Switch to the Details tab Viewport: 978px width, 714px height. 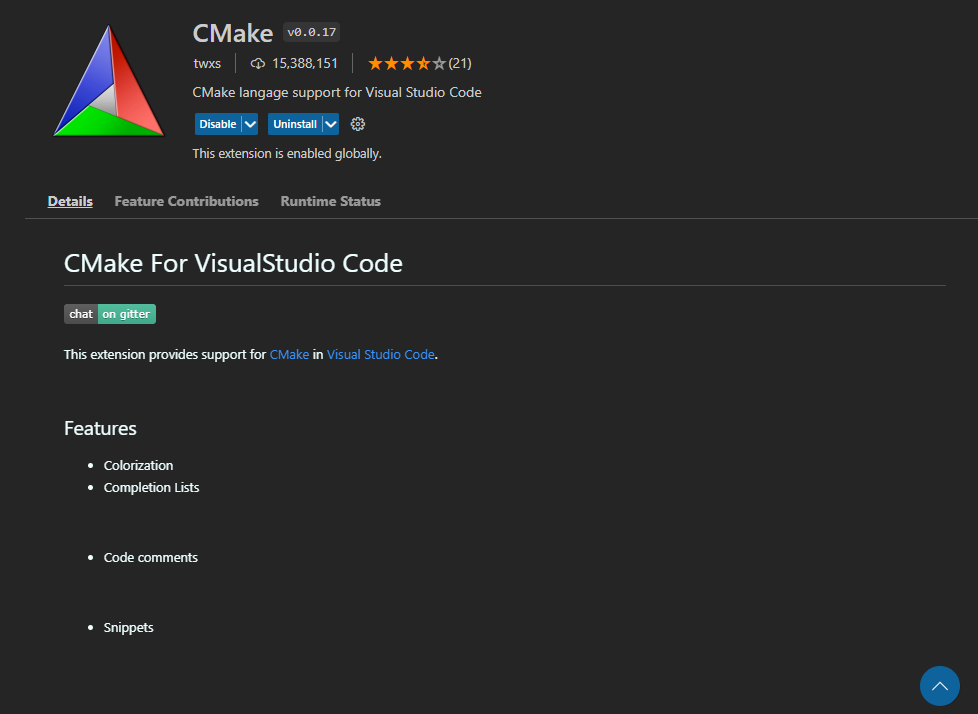[x=70, y=201]
